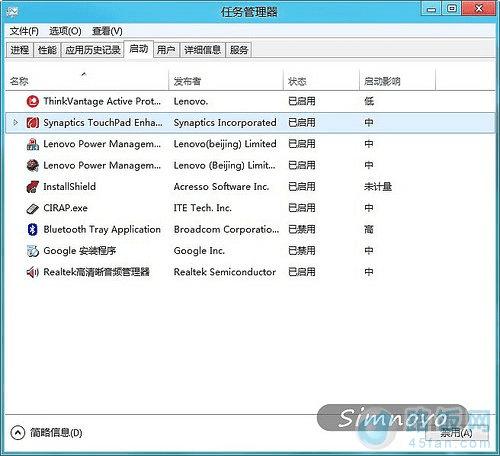Select the Realtek高清晰音频管理器 name
Image resolution: width=500 pixels, height=456 pixels.
coord(96,272)
